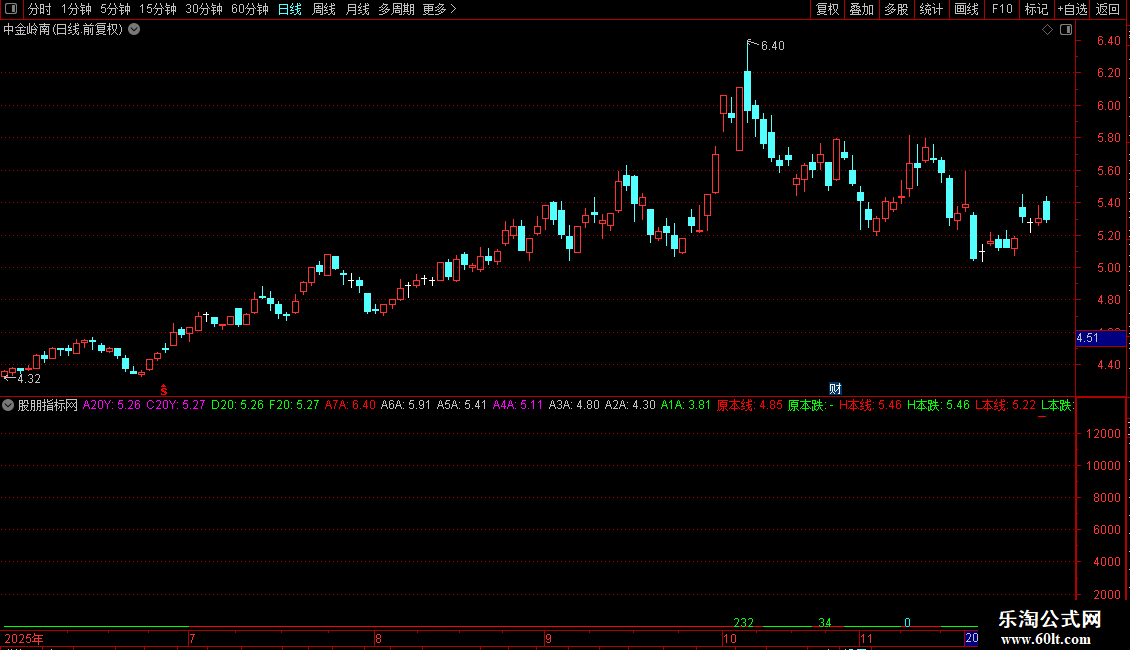Toggle the left sidebar panel icon
Screen dimensions: 1130x650
coord(11,9)
